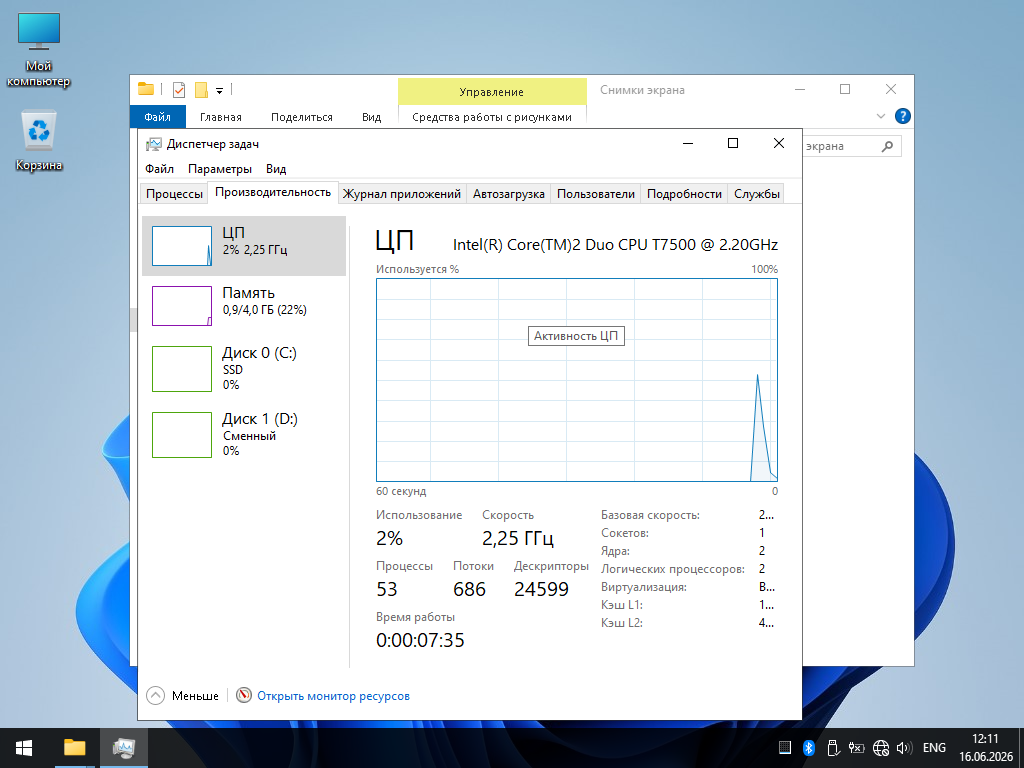Close the Диспетчер задач window
This screenshot has height=768, width=1024.
(x=778, y=143)
